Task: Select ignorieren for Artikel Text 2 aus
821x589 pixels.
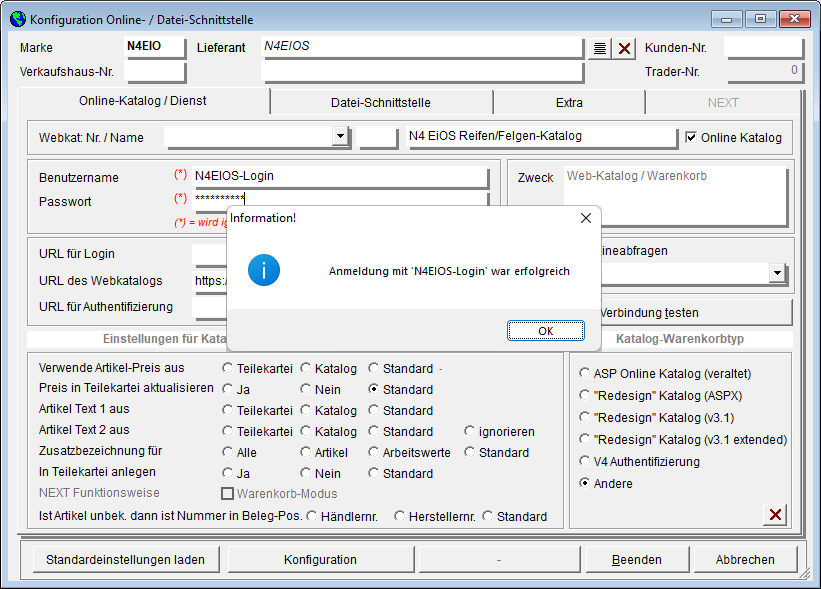Action: click(x=470, y=431)
